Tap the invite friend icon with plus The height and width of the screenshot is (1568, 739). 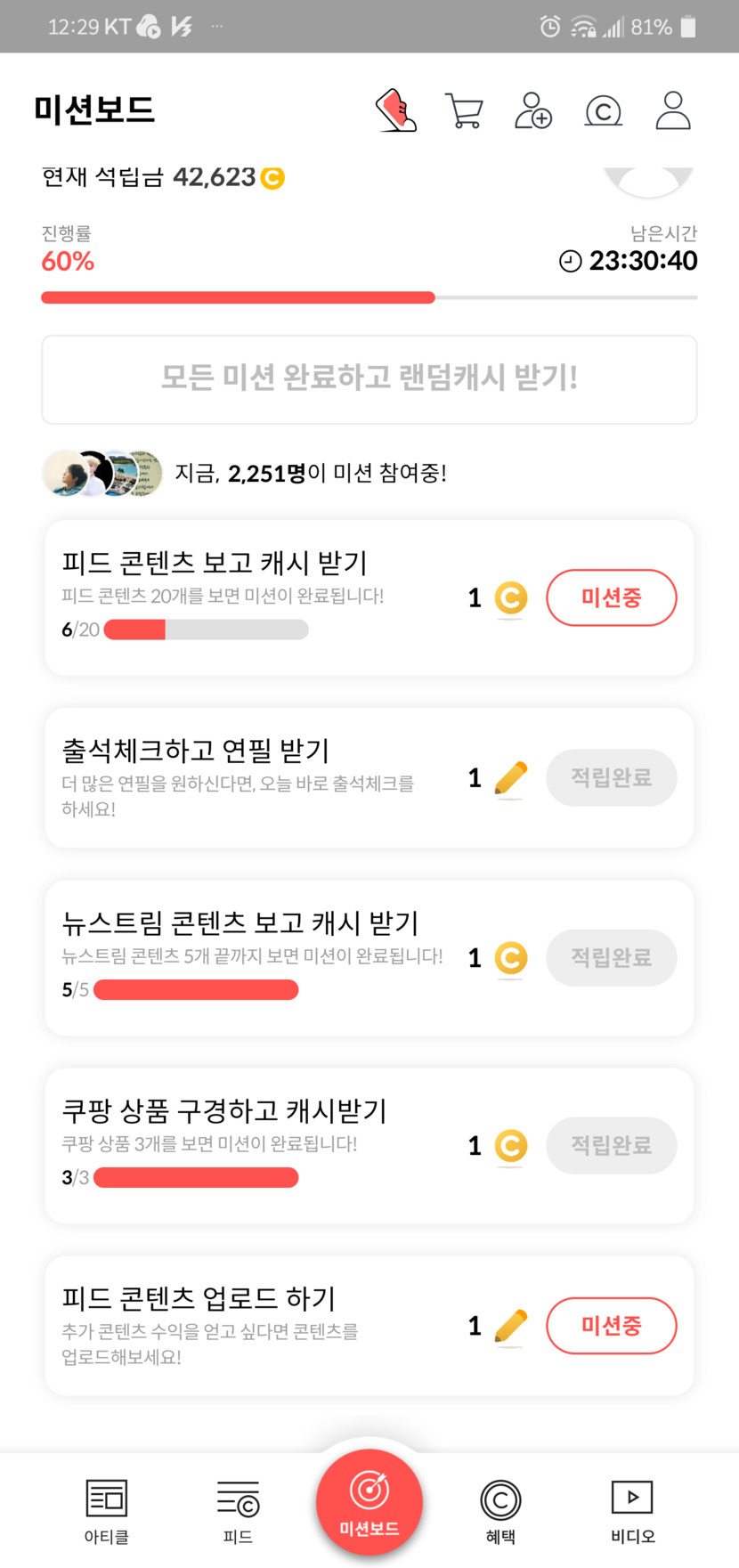(x=533, y=110)
